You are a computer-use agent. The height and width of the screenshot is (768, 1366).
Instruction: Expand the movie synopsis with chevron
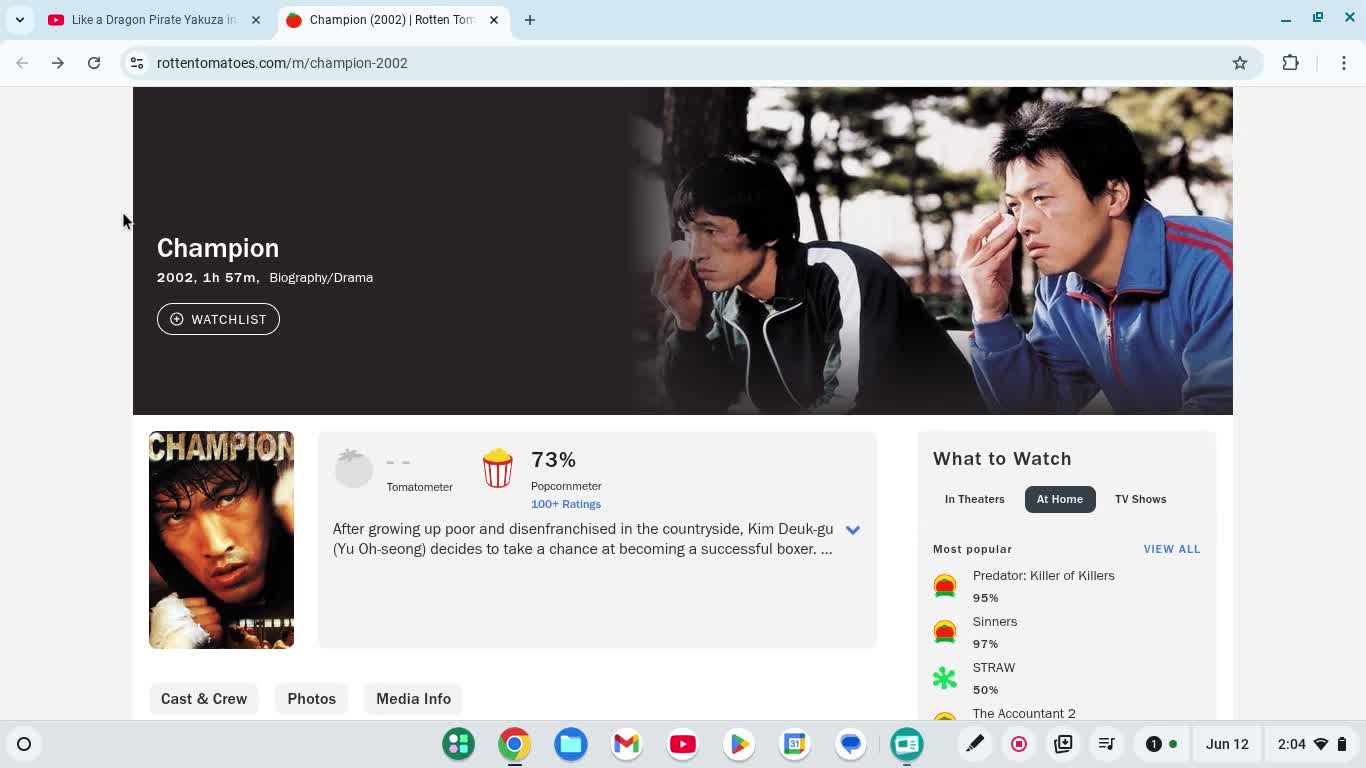pos(853,530)
